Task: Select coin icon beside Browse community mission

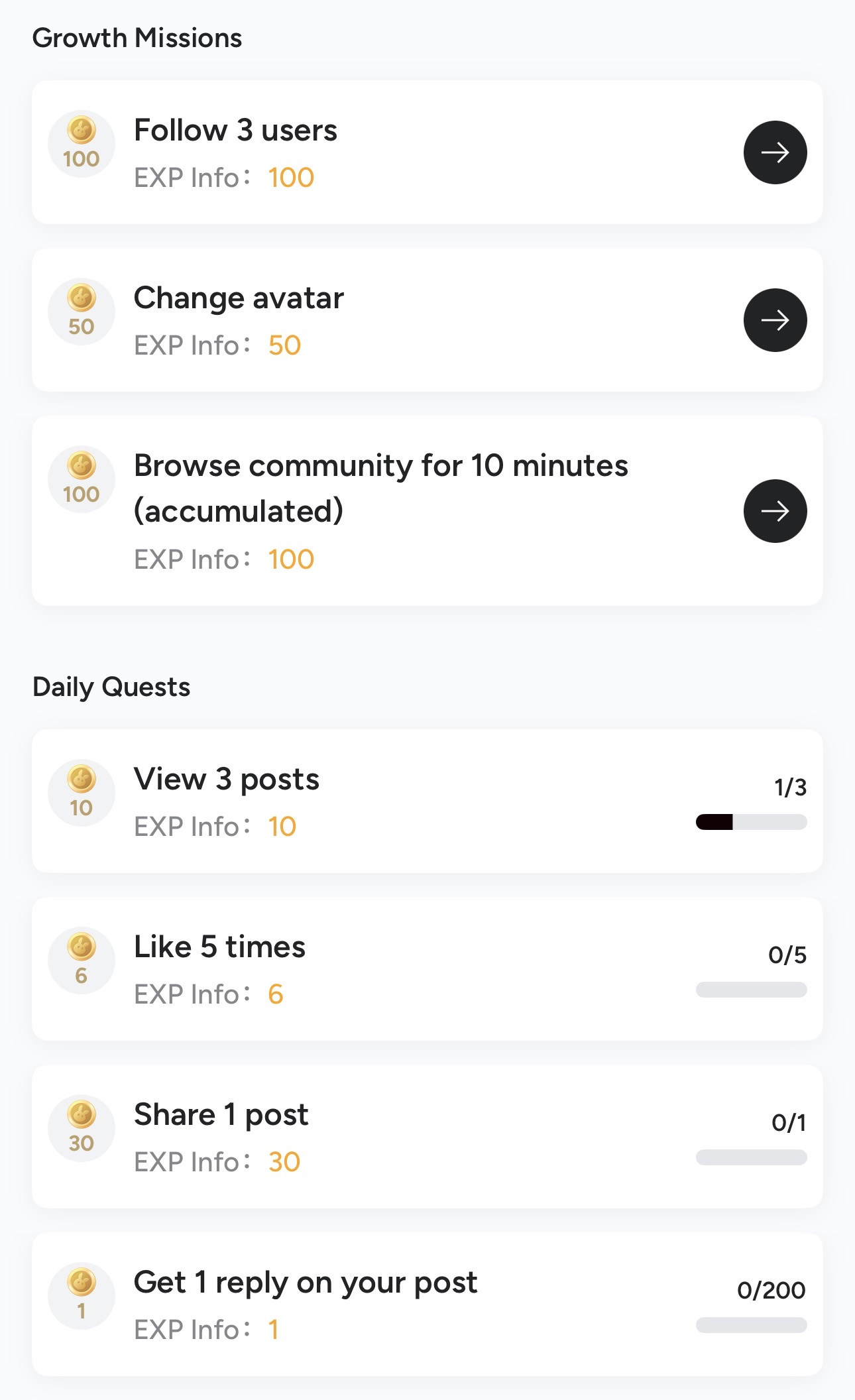Action: pyautogui.click(x=82, y=479)
